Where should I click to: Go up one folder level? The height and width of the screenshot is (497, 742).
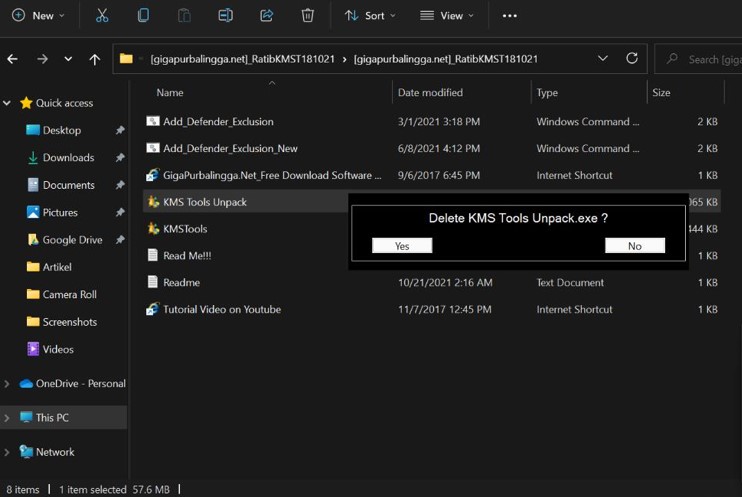(95, 59)
